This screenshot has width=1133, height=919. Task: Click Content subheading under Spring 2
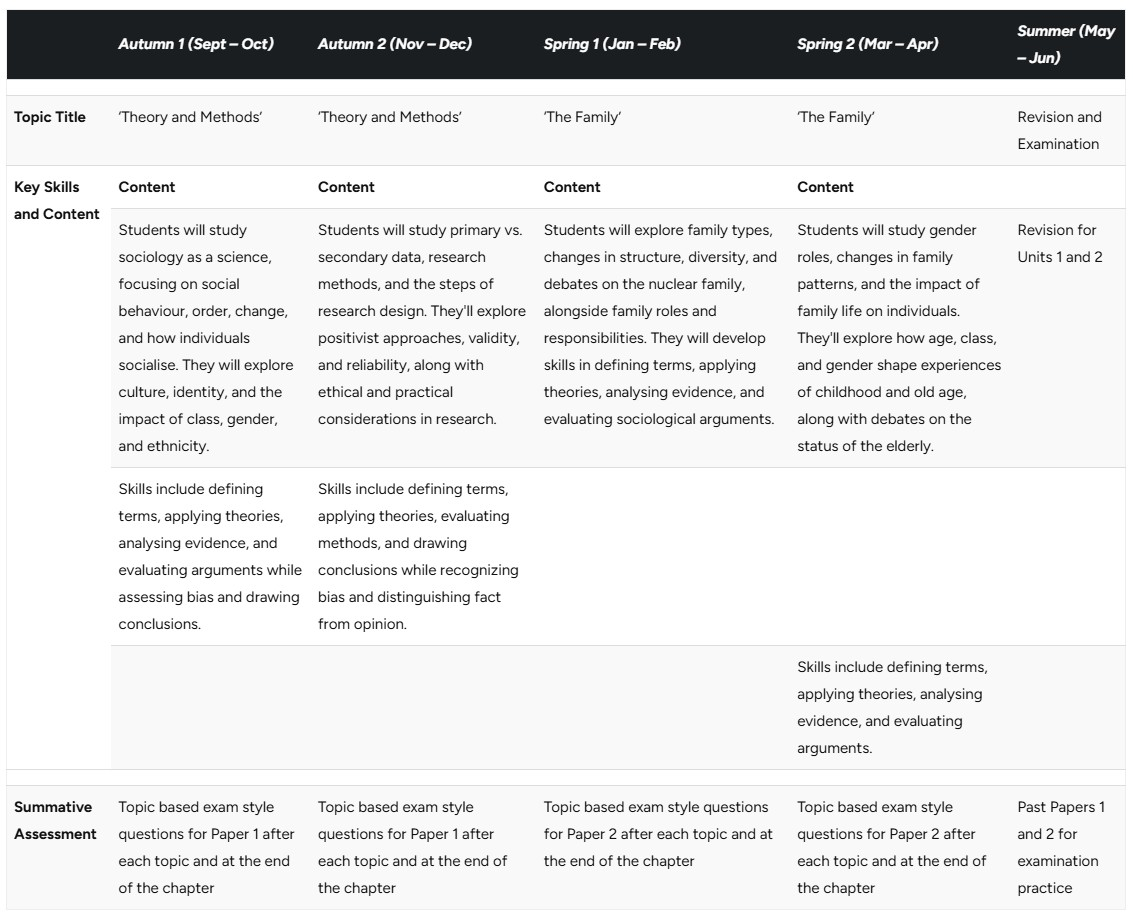[825, 187]
